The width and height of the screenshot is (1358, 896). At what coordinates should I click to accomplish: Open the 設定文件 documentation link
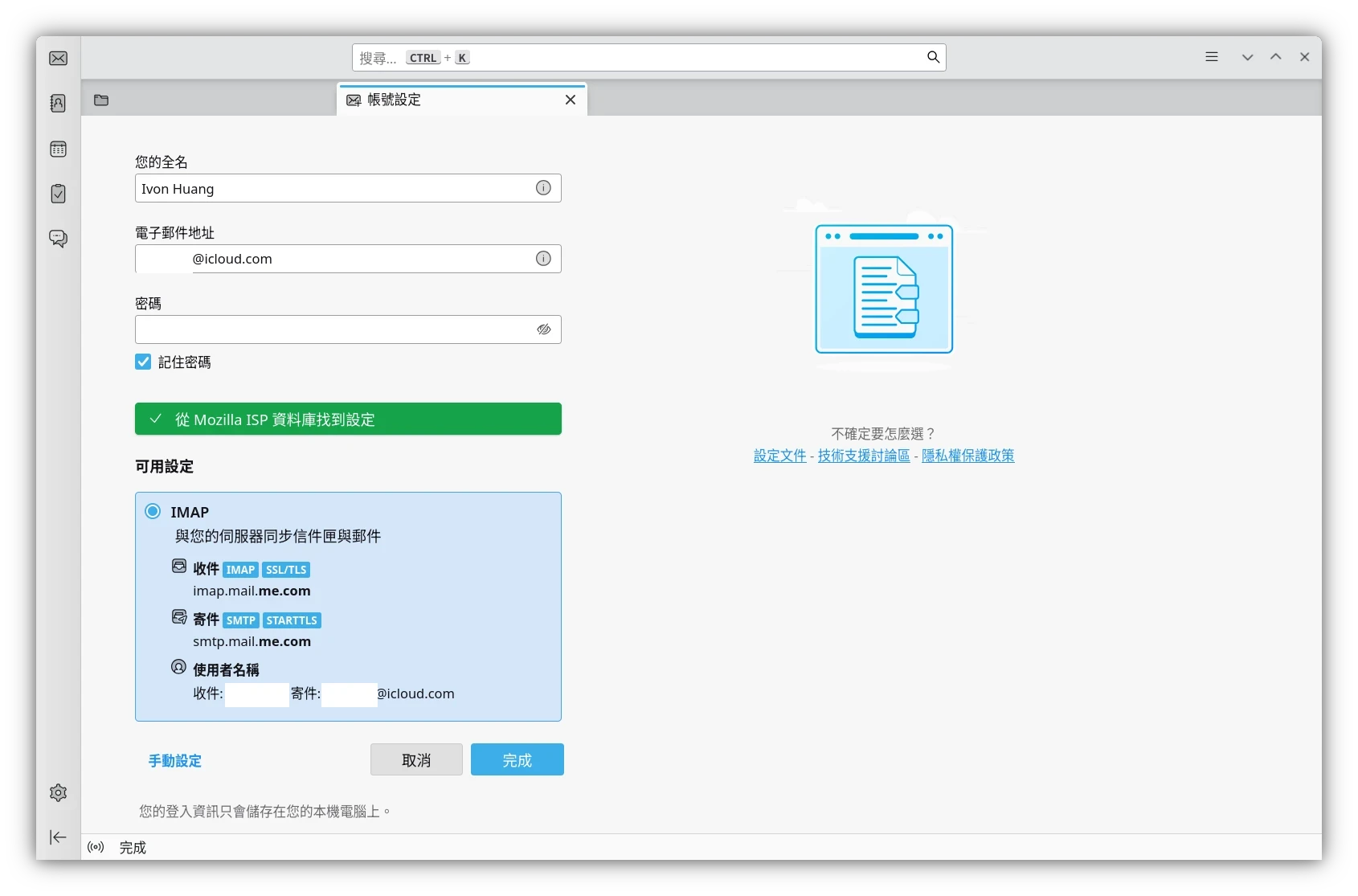(779, 455)
